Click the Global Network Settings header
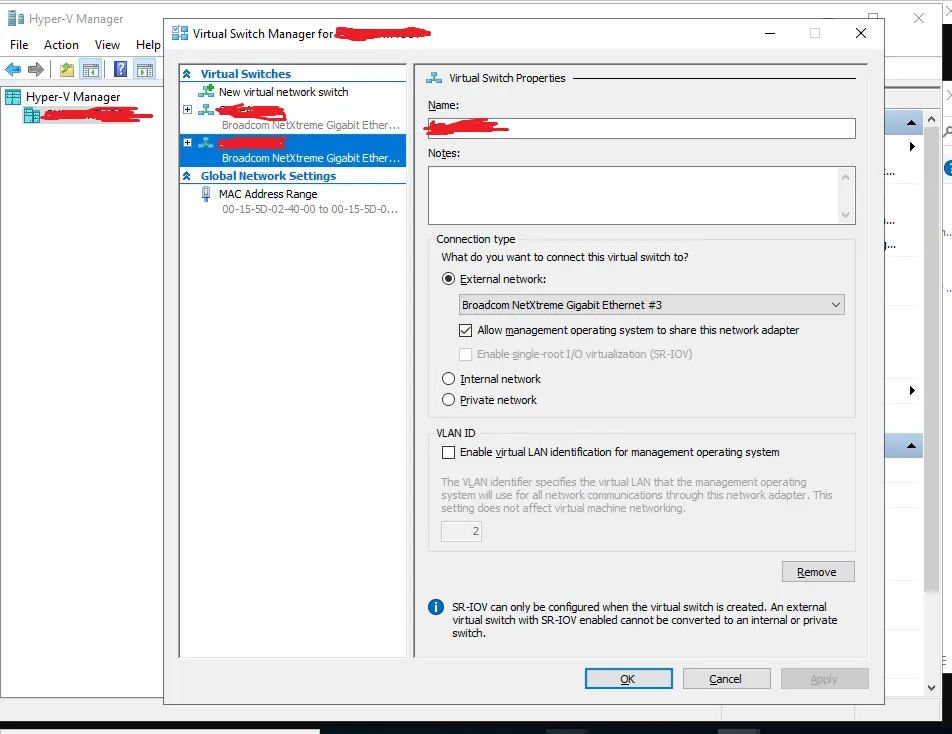The width and height of the screenshot is (952, 734). 268,176
